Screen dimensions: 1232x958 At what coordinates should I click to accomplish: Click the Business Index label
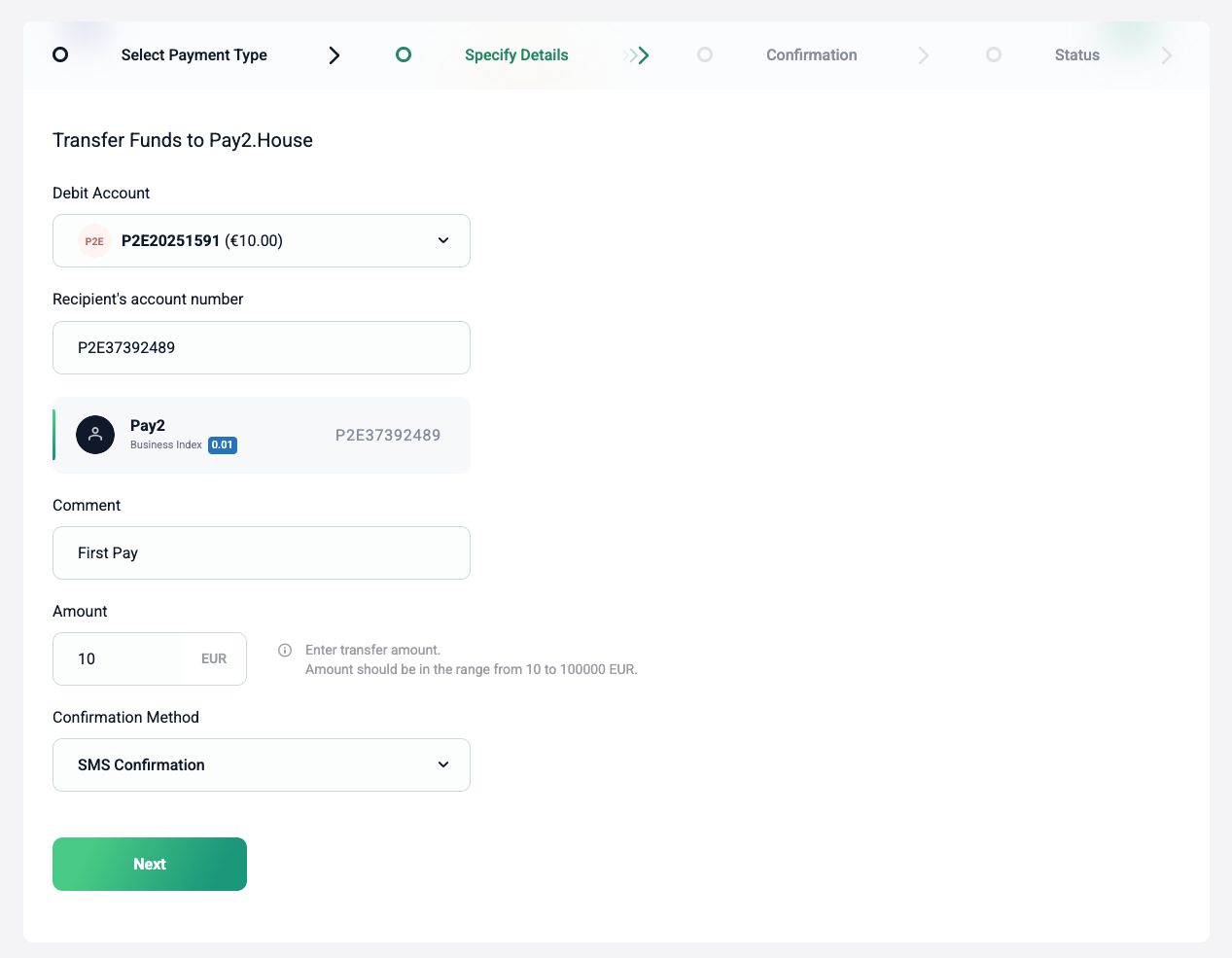[x=166, y=445]
